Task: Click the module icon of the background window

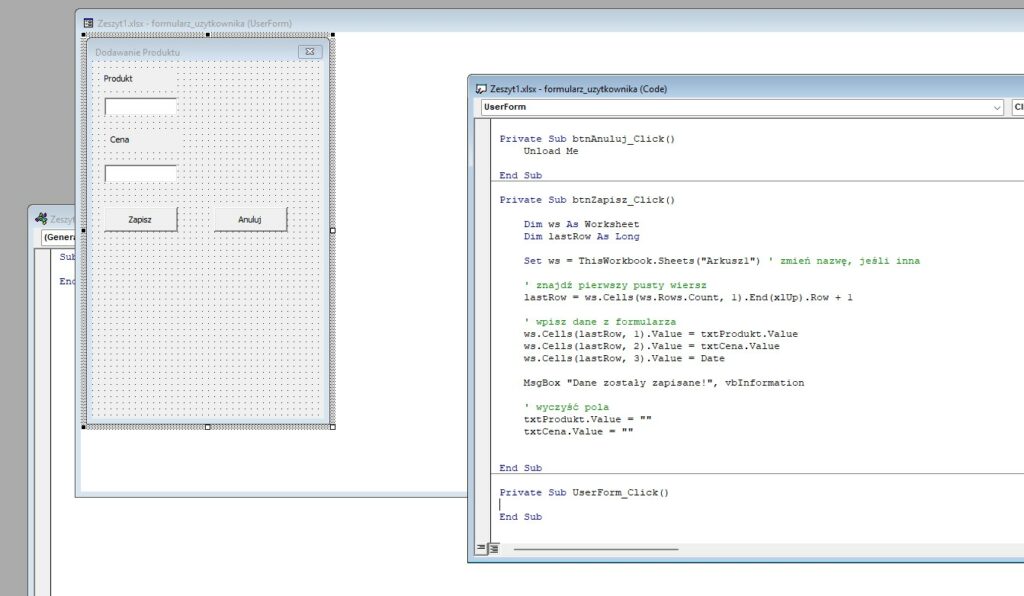Action: [41, 219]
